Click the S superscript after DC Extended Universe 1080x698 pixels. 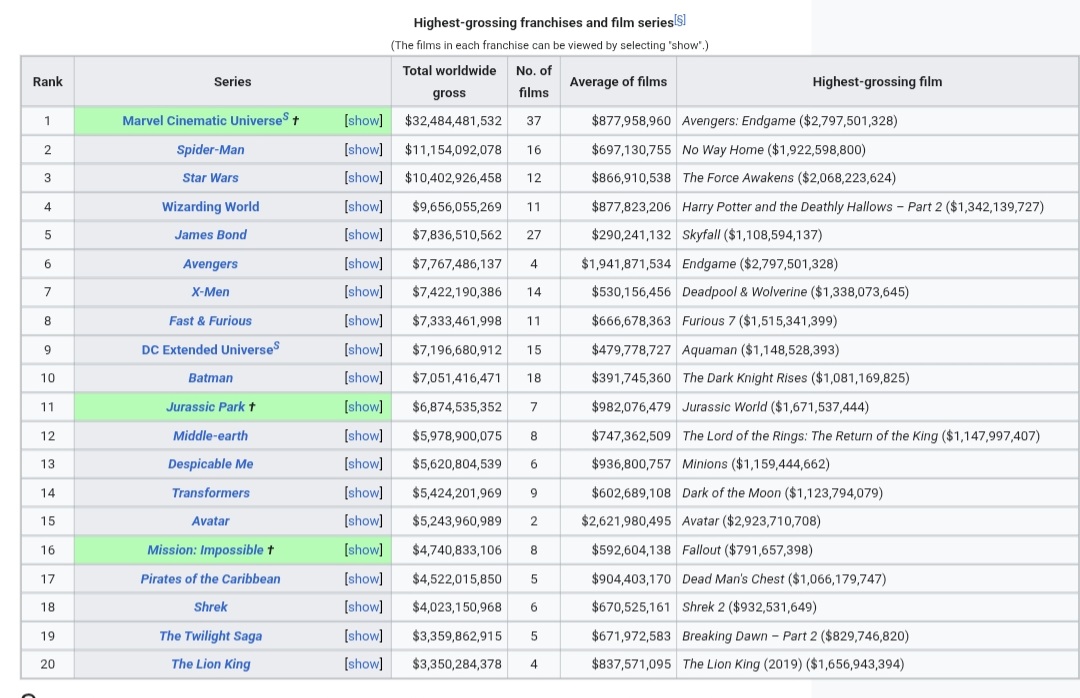pyautogui.click(x=277, y=345)
